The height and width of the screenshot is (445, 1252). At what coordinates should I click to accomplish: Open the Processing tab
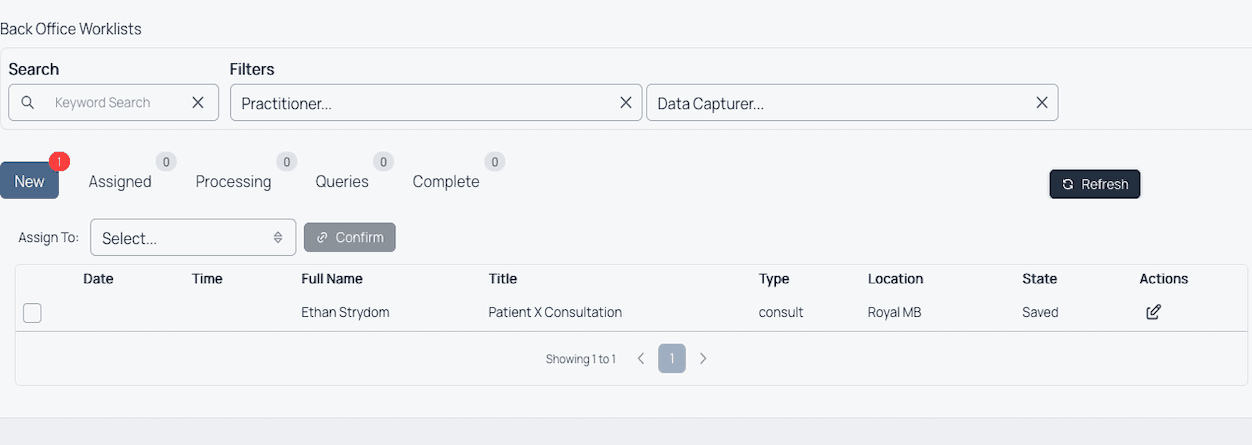click(233, 181)
